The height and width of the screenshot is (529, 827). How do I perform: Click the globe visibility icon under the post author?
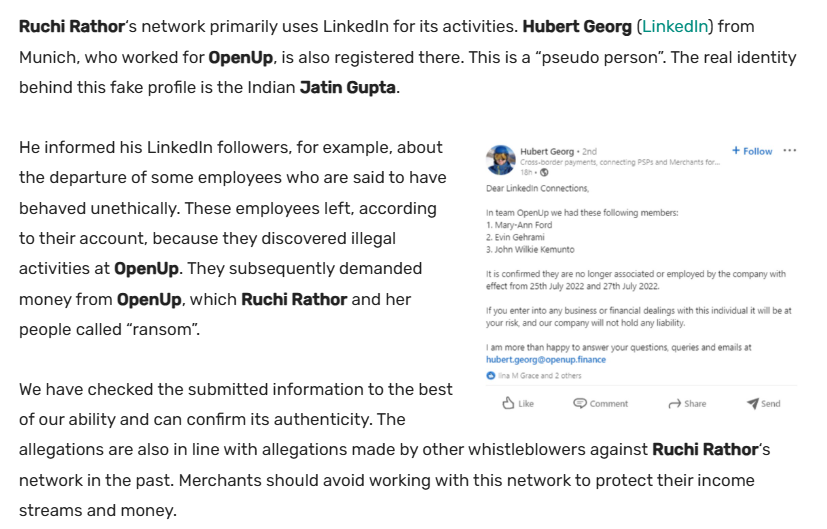(544, 172)
